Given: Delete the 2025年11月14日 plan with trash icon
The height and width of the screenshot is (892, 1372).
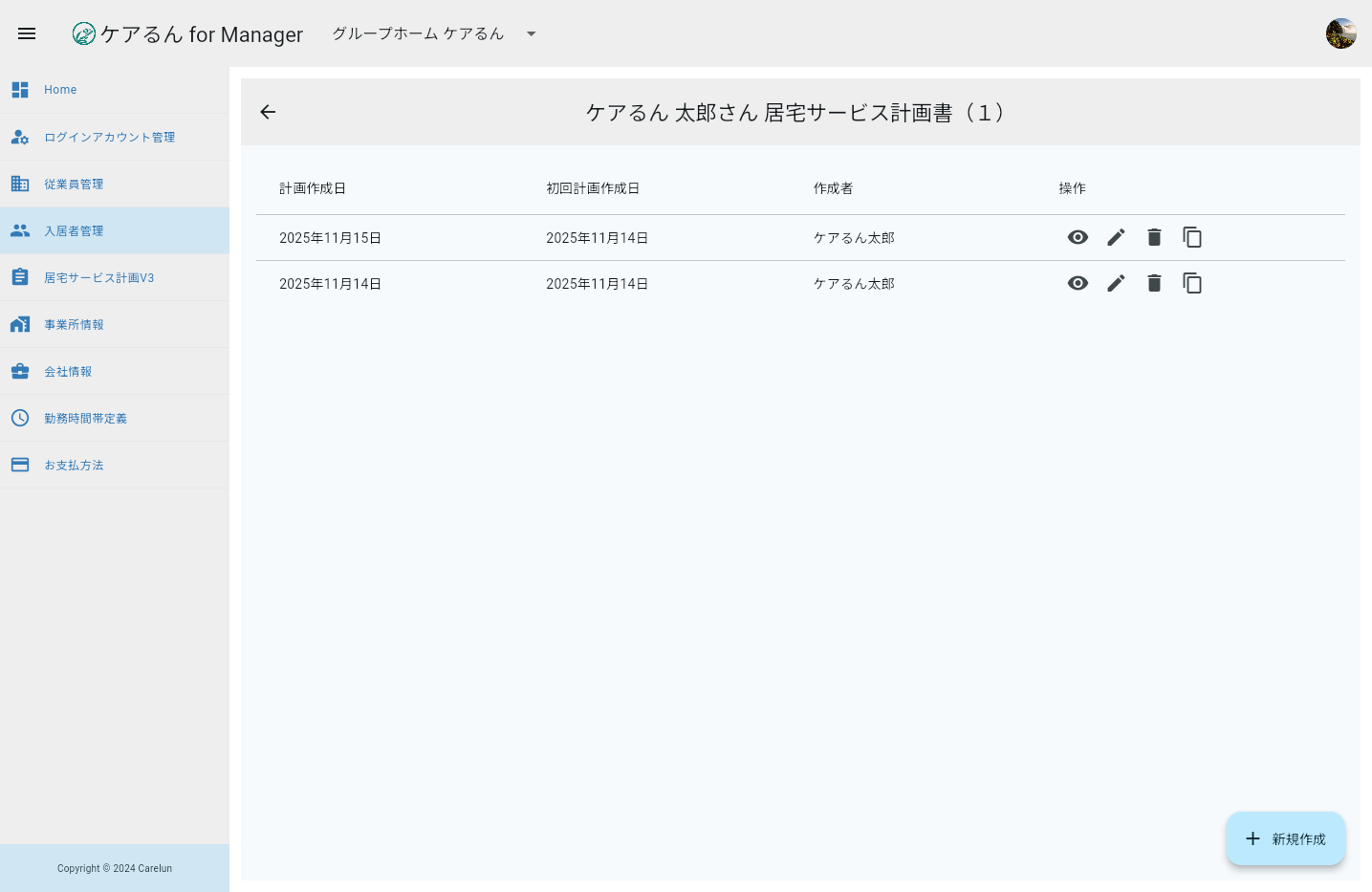Looking at the screenshot, I should click(x=1154, y=283).
